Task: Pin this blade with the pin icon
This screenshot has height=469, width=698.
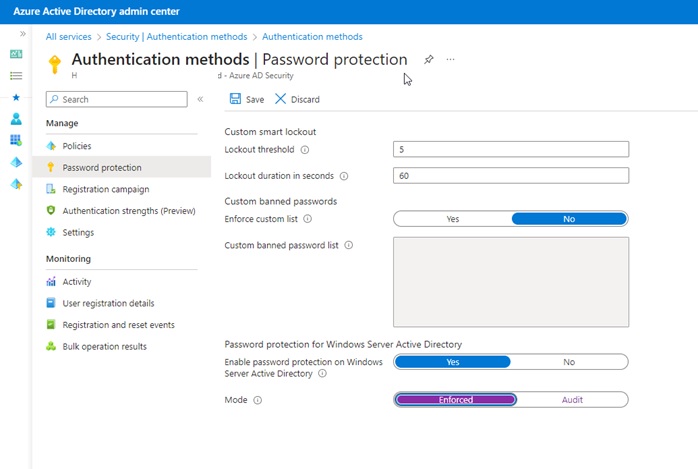Action: [429, 60]
